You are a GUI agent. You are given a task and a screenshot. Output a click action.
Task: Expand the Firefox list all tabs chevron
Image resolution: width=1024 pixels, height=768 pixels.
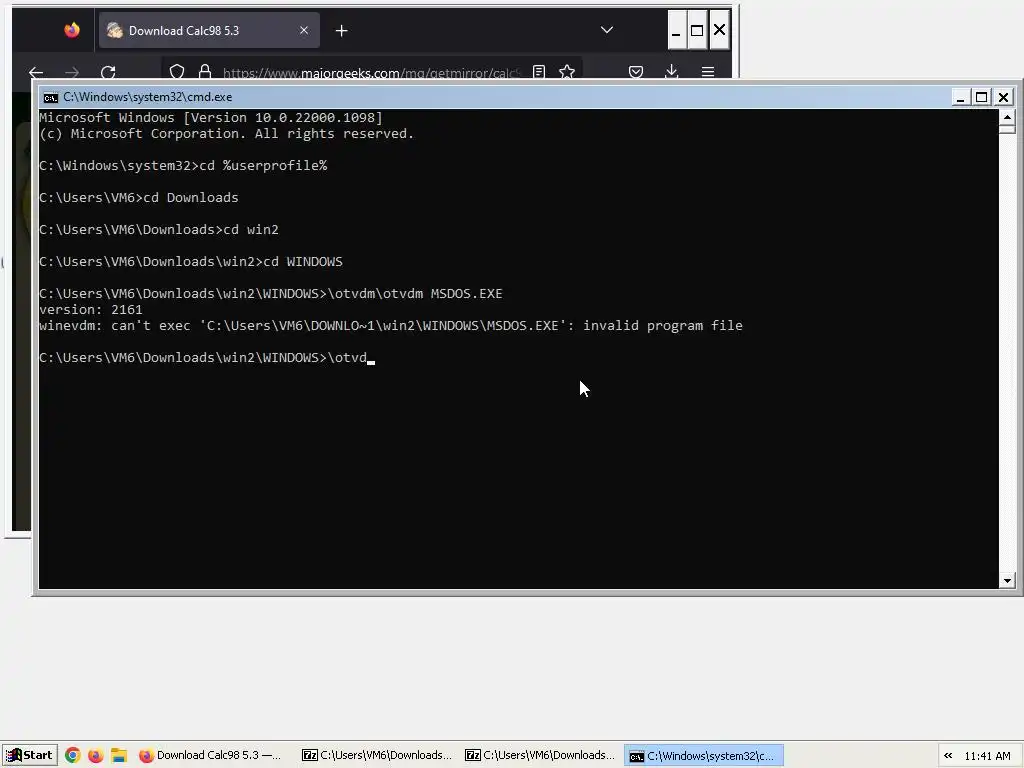click(607, 30)
